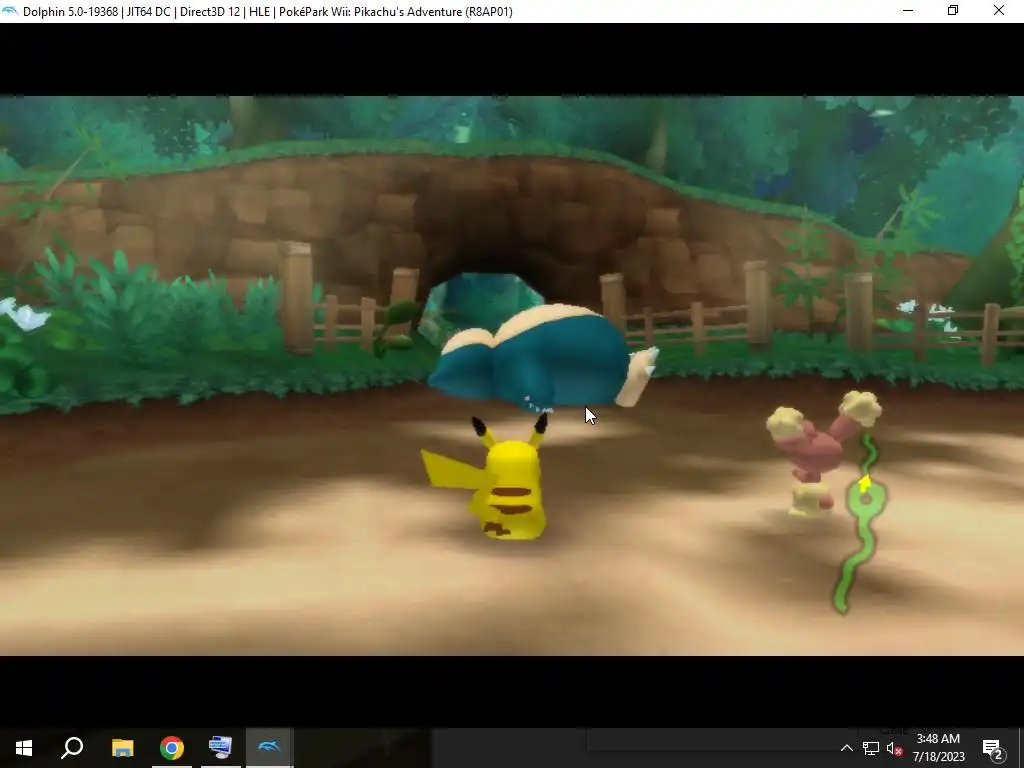Viewport: 1024px width, 768px height.
Task: Switch to the computer monitor app in taskbar
Action: tap(220, 748)
